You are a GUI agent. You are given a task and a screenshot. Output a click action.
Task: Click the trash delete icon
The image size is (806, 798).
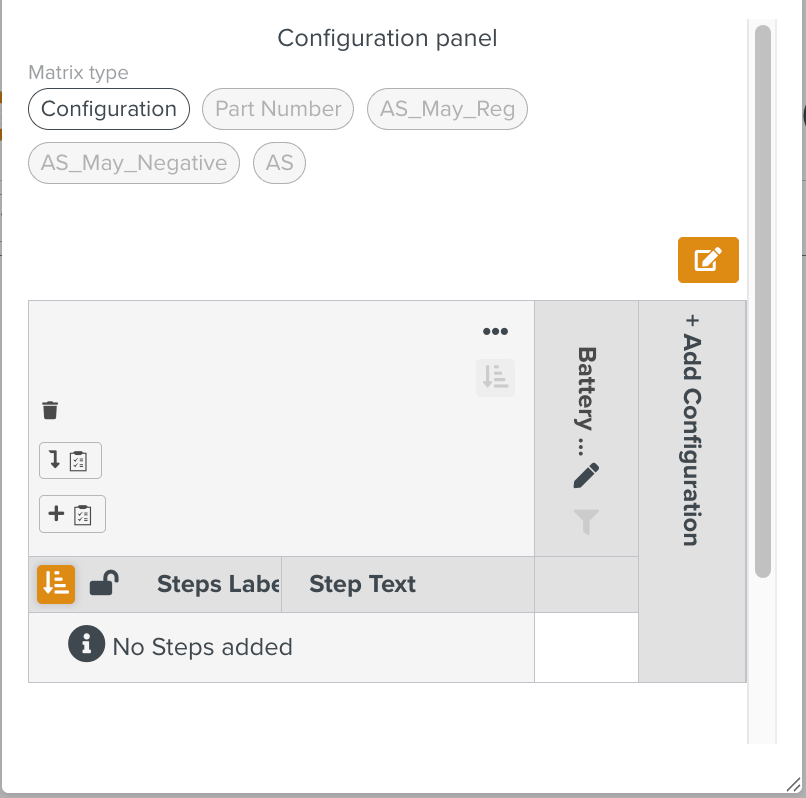click(x=51, y=410)
